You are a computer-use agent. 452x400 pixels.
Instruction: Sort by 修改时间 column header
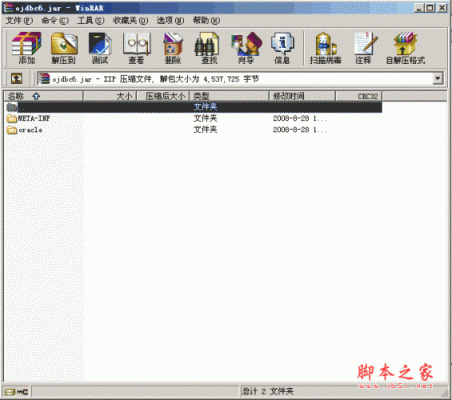(x=302, y=96)
